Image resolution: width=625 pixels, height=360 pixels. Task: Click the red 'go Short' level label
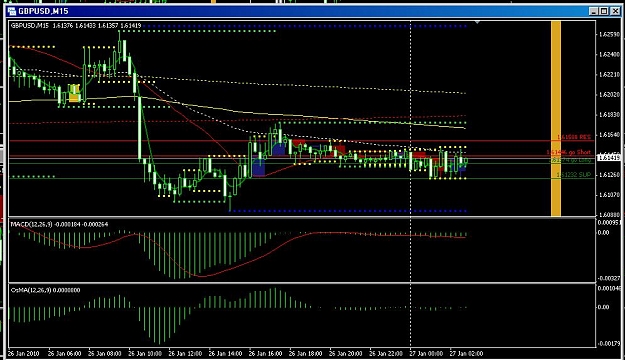[568, 152]
